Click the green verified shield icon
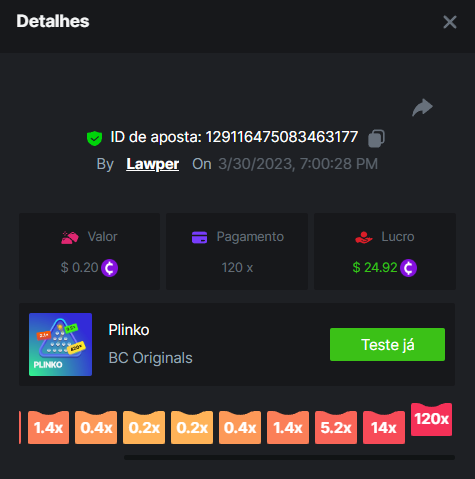The image size is (475, 479). click(94, 138)
